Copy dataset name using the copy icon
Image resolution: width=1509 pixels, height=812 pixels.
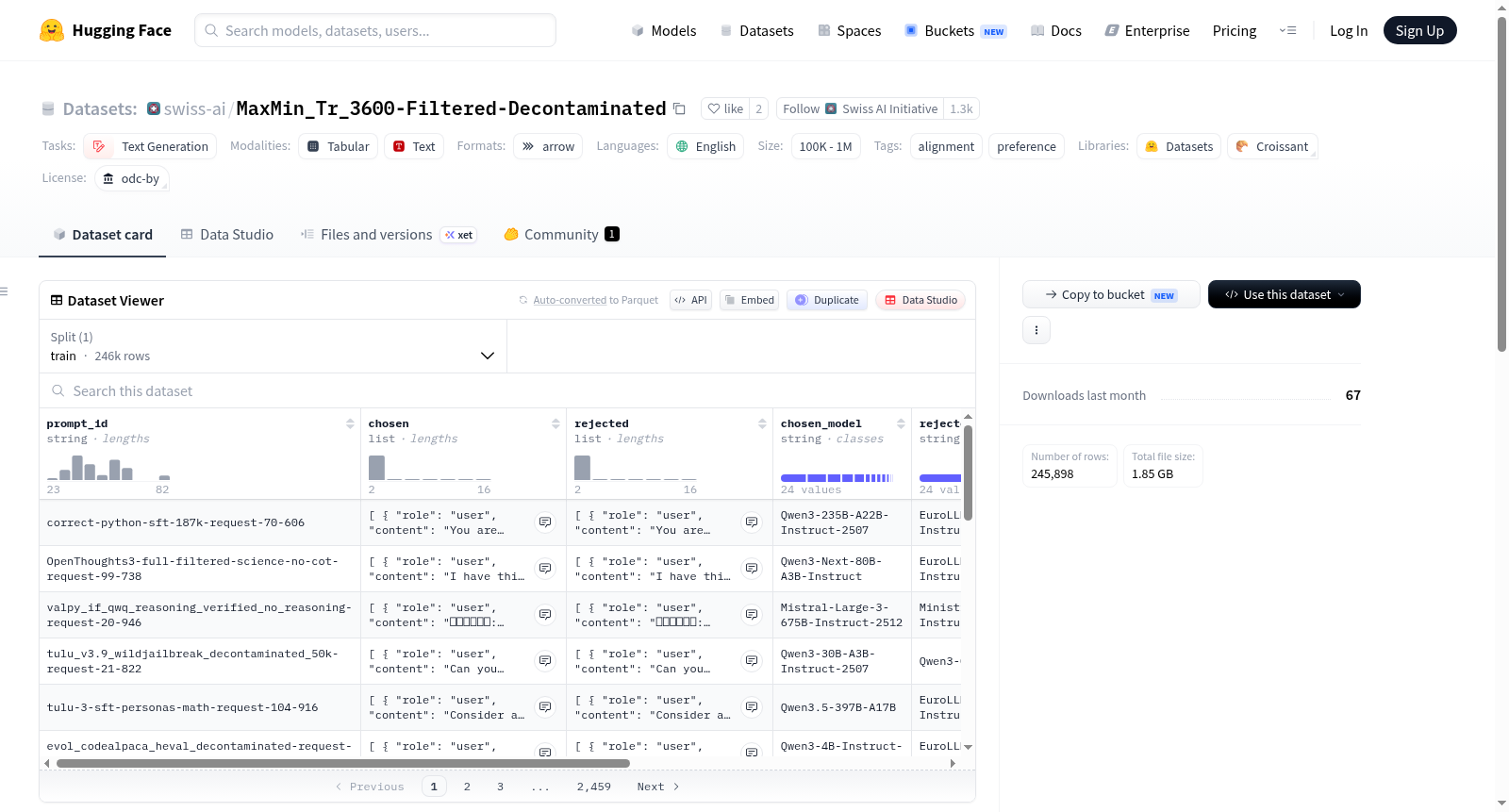pos(679,108)
